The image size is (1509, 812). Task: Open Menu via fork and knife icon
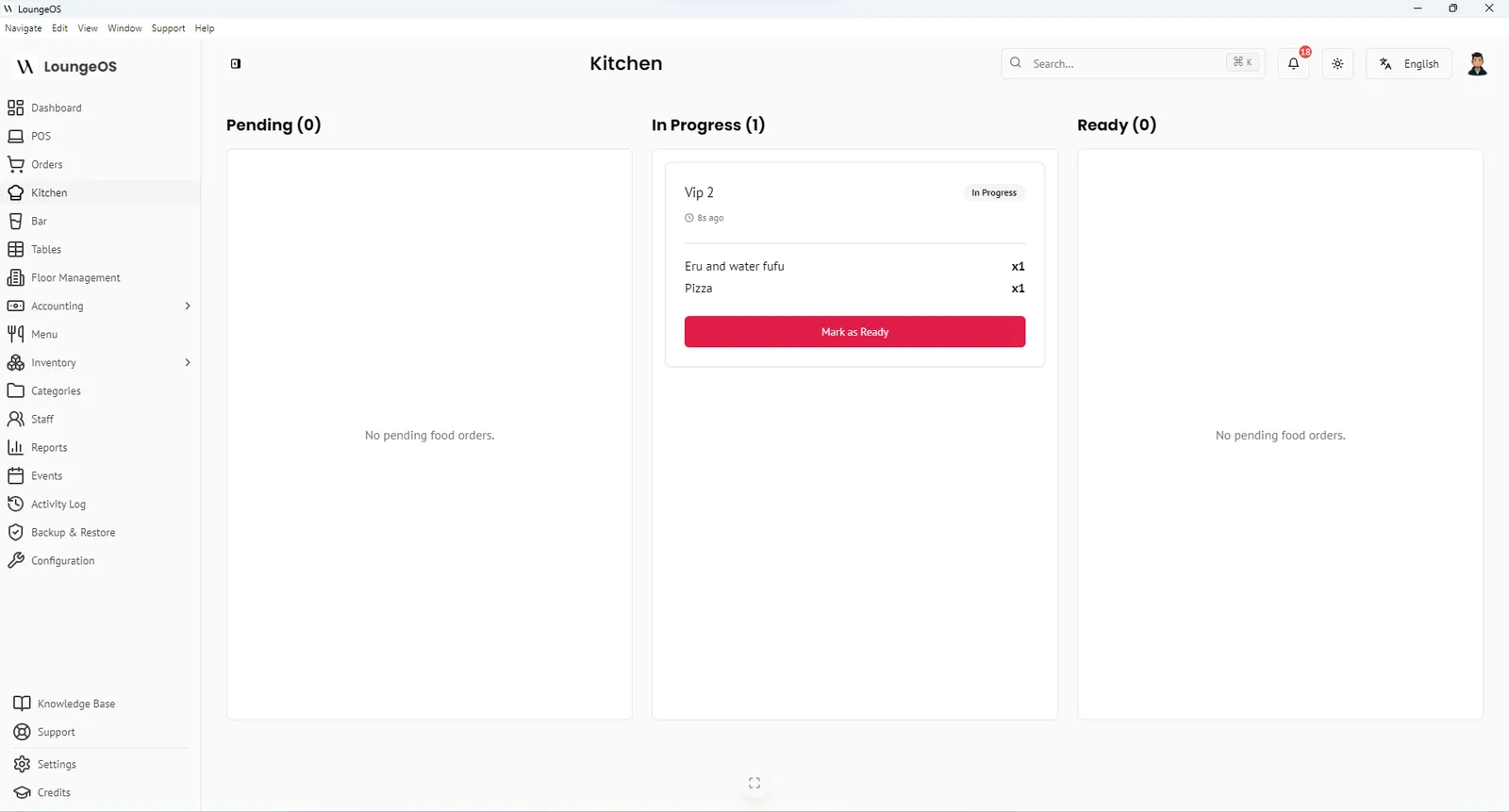coord(16,334)
